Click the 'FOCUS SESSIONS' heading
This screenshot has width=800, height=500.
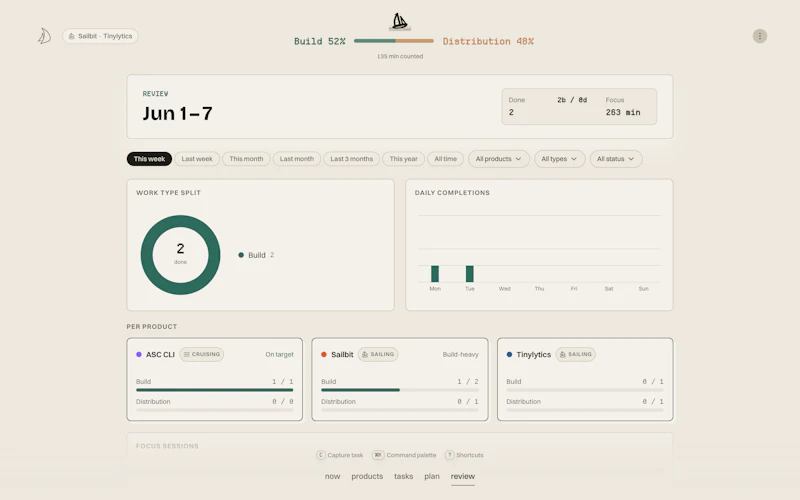coord(167,446)
